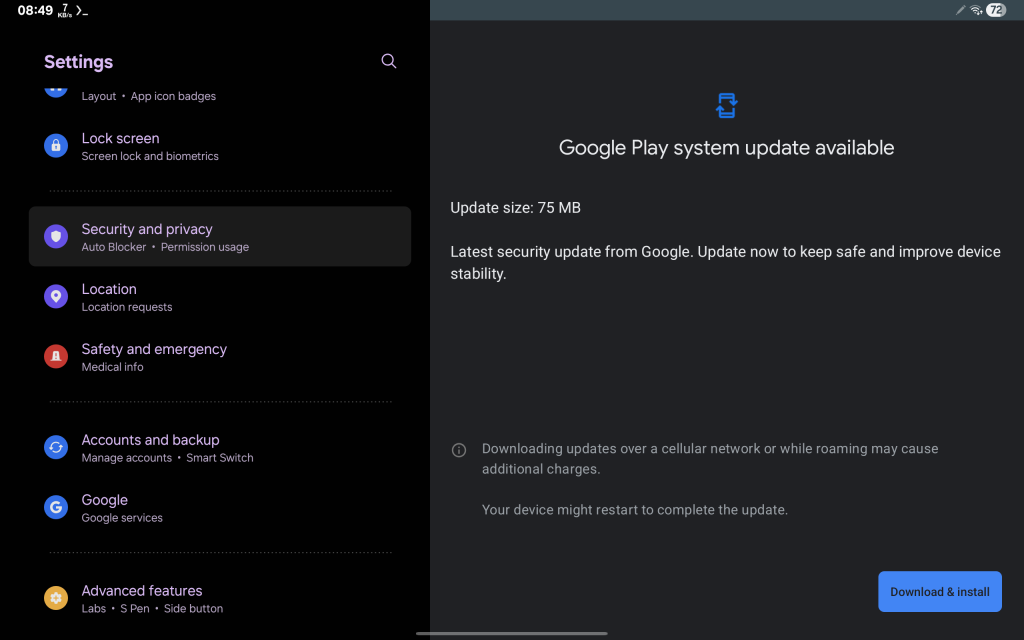This screenshot has width=1024, height=640.
Task: Tap the pen icon in status bar
Action: pos(960,10)
